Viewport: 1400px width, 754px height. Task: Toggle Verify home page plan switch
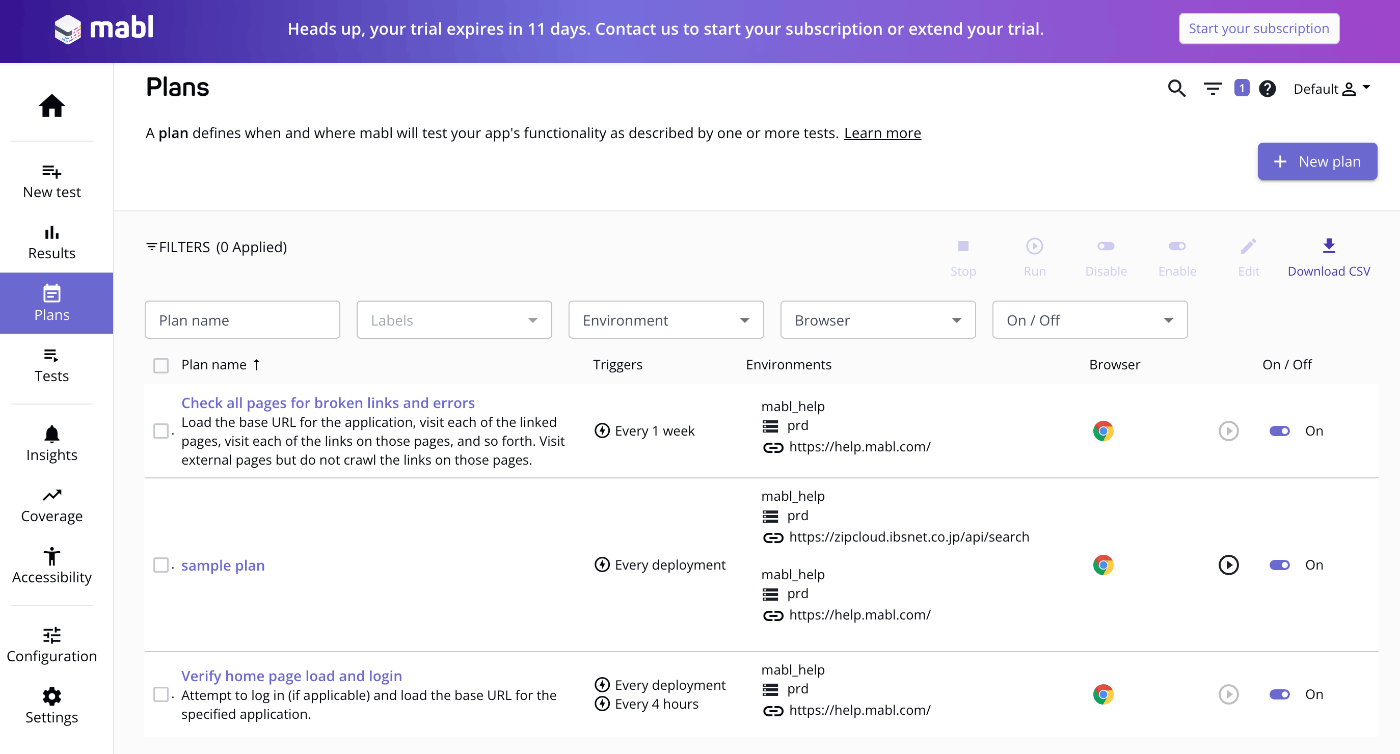(1280, 694)
